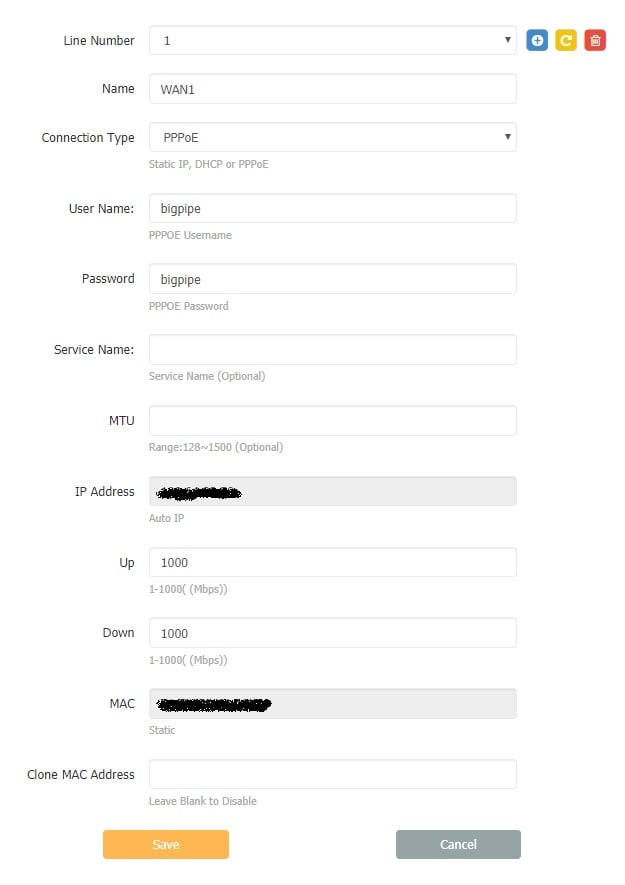
Task: Click the greyed-out IP Address field
Action: (333, 491)
